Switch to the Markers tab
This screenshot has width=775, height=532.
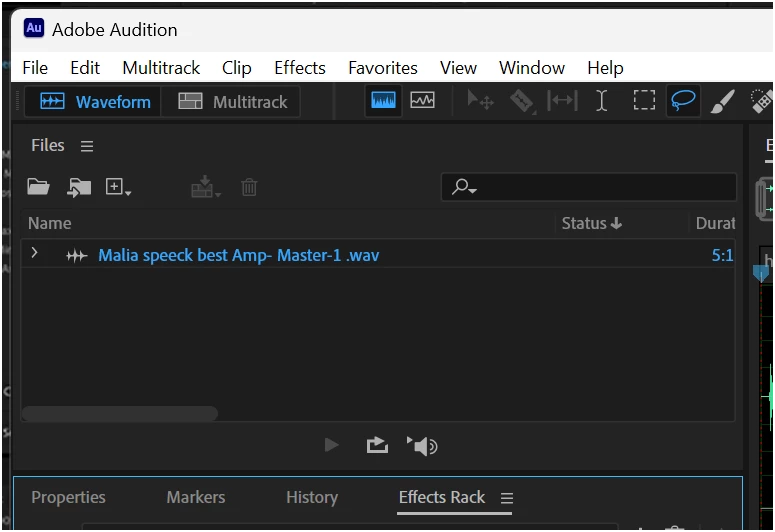pyautogui.click(x=196, y=497)
